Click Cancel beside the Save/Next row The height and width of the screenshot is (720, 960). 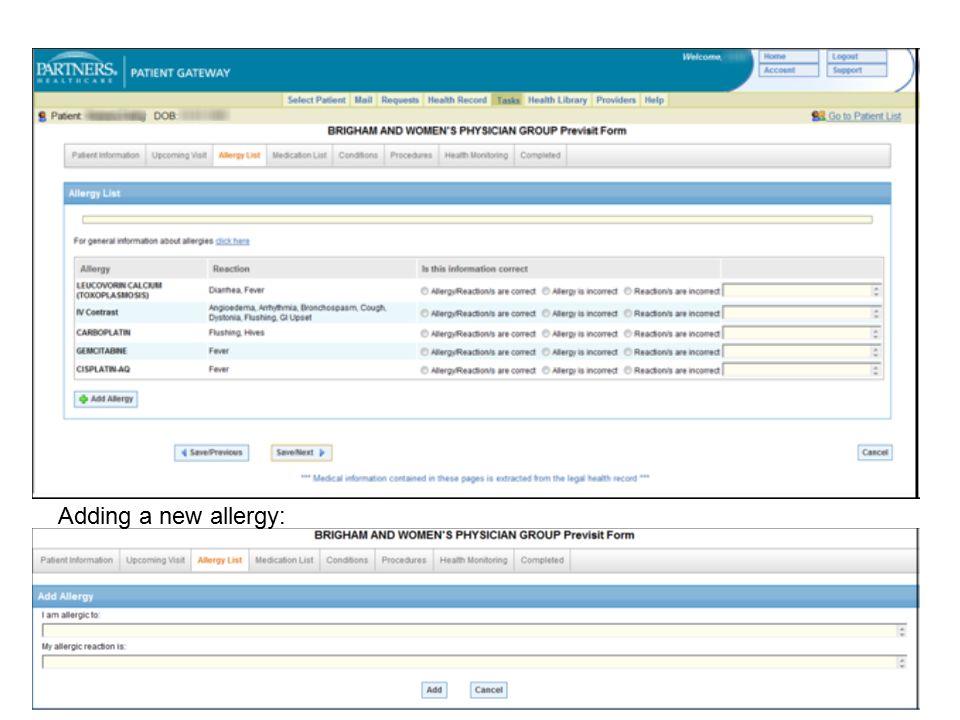874,452
